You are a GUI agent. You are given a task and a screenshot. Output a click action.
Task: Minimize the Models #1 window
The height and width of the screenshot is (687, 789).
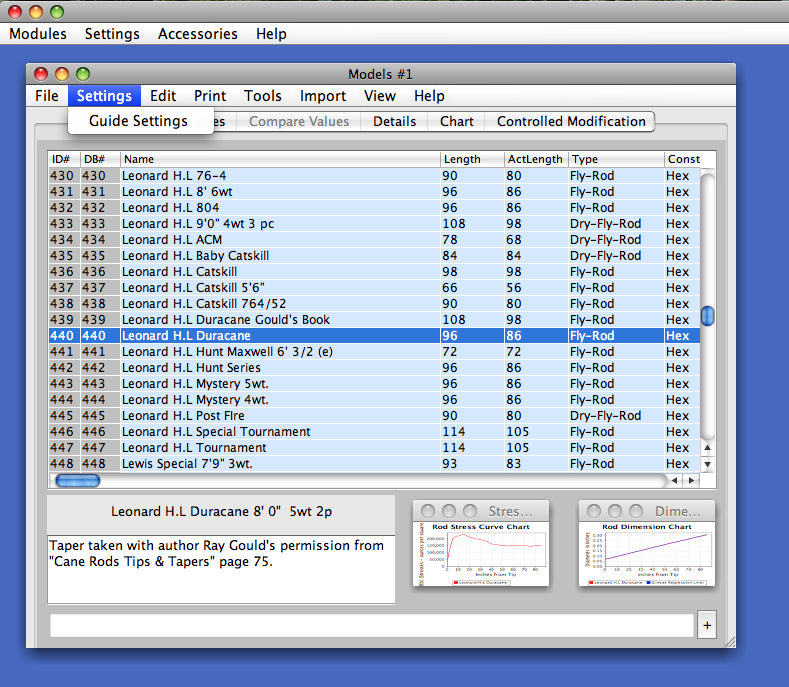click(x=62, y=74)
